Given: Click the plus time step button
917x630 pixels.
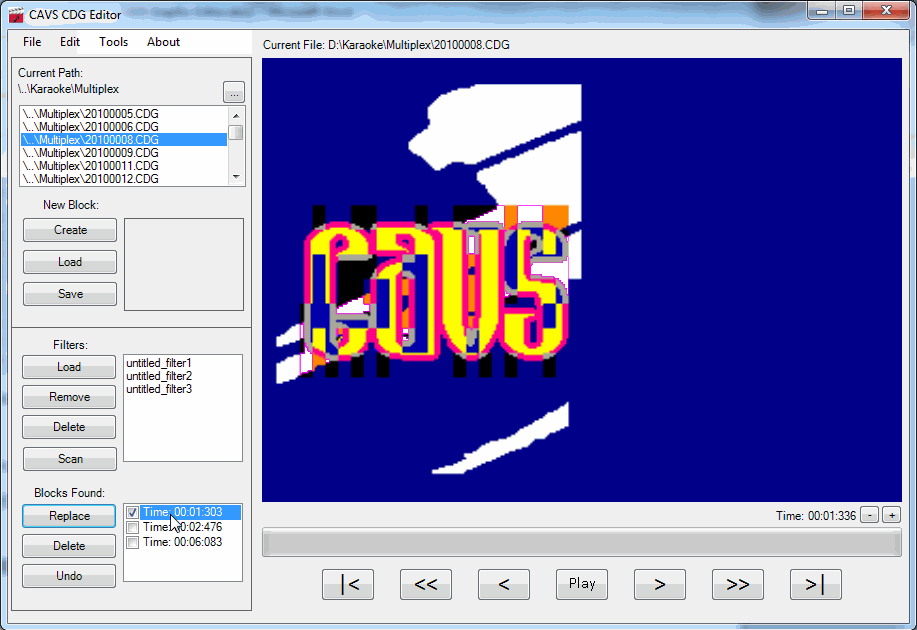Looking at the screenshot, I should pyautogui.click(x=892, y=515).
